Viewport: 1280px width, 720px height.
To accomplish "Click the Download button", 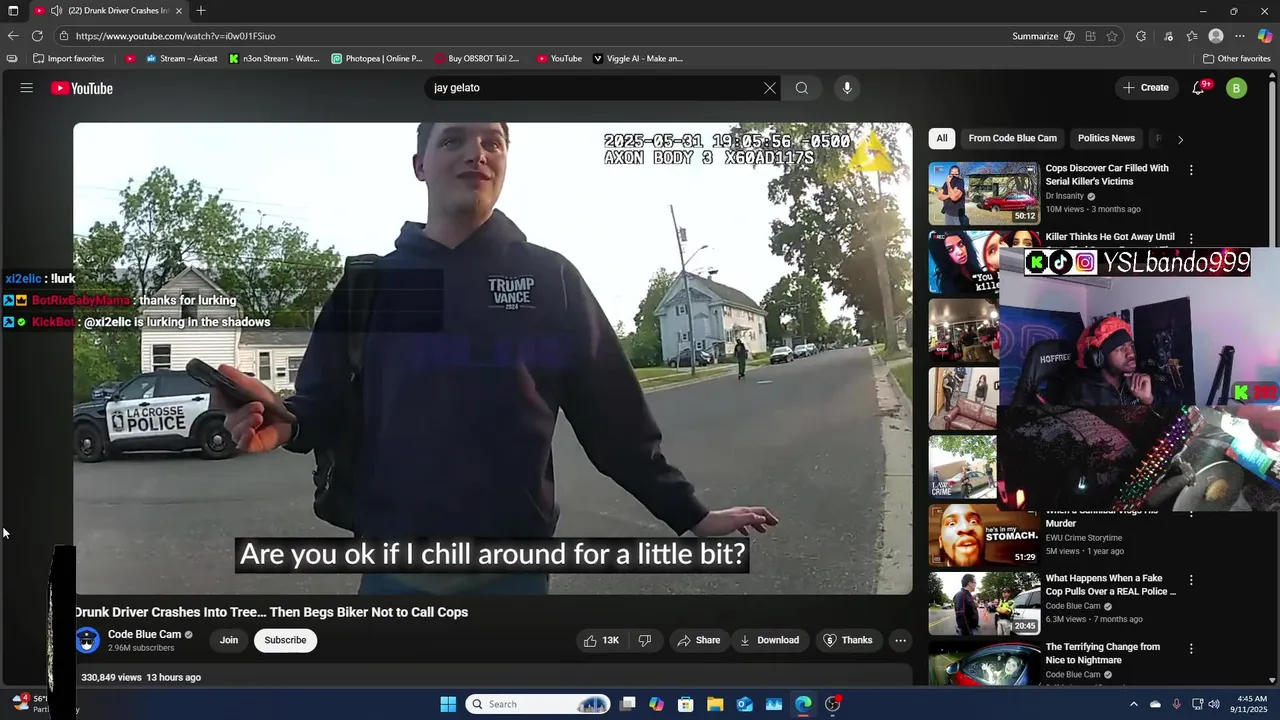I will 769,640.
